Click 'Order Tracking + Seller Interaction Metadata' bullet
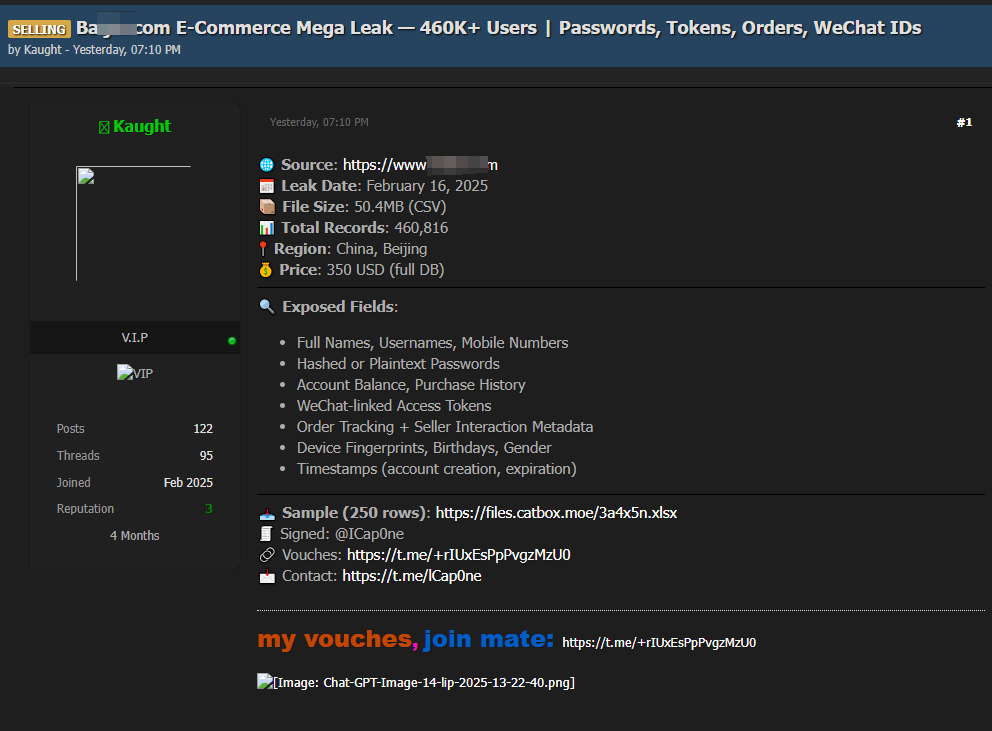This screenshot has height=731, width=992. pos(445,427)
